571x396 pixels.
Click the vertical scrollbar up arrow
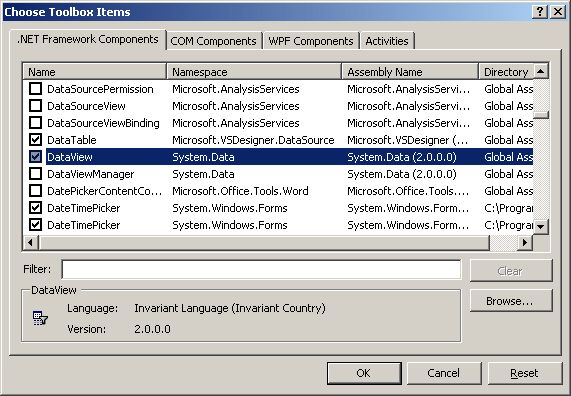(541, 71)
